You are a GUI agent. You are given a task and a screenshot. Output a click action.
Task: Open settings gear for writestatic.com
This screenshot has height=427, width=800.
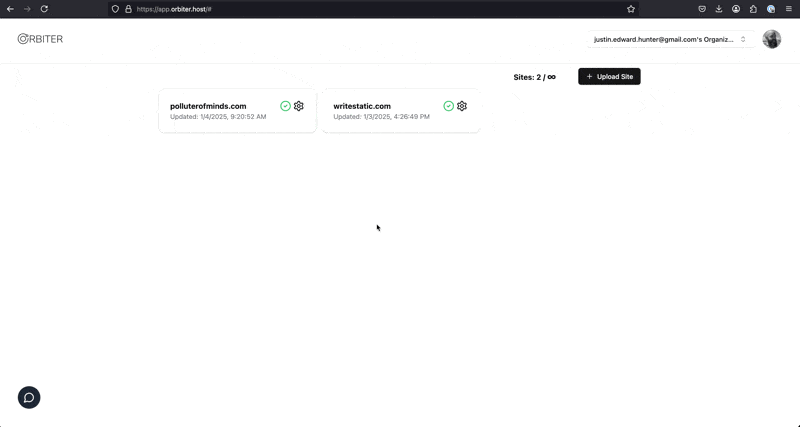coord(462,106)
